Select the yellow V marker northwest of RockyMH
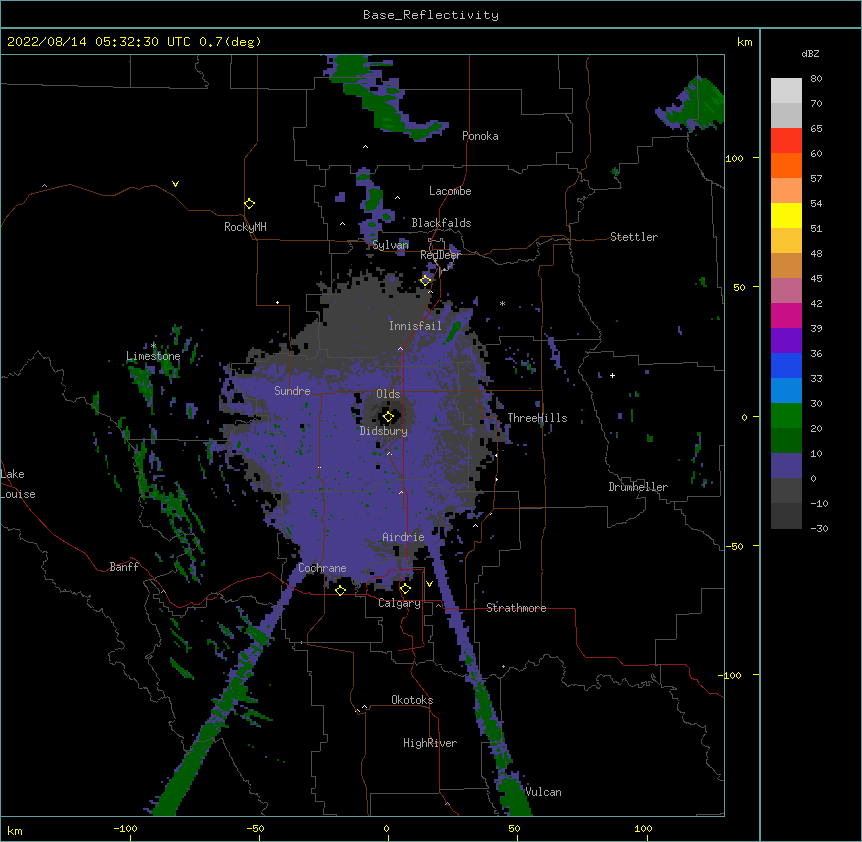Screen dimensions: 862x842 pos(175,184)
